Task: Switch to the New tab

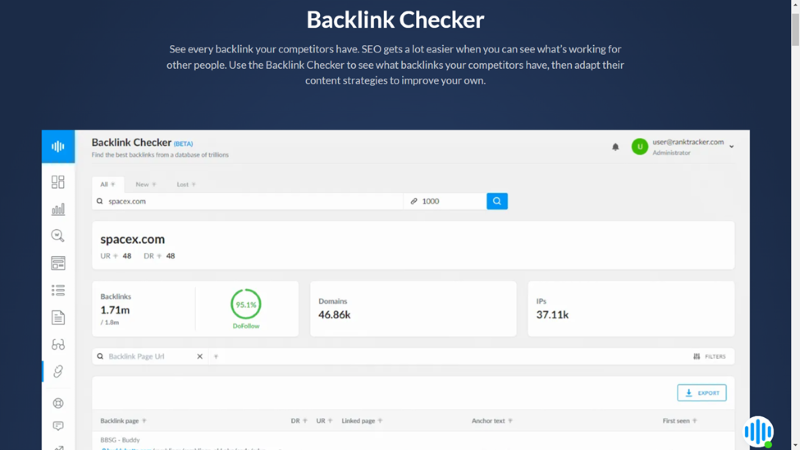Action: [x=146, y=184]
